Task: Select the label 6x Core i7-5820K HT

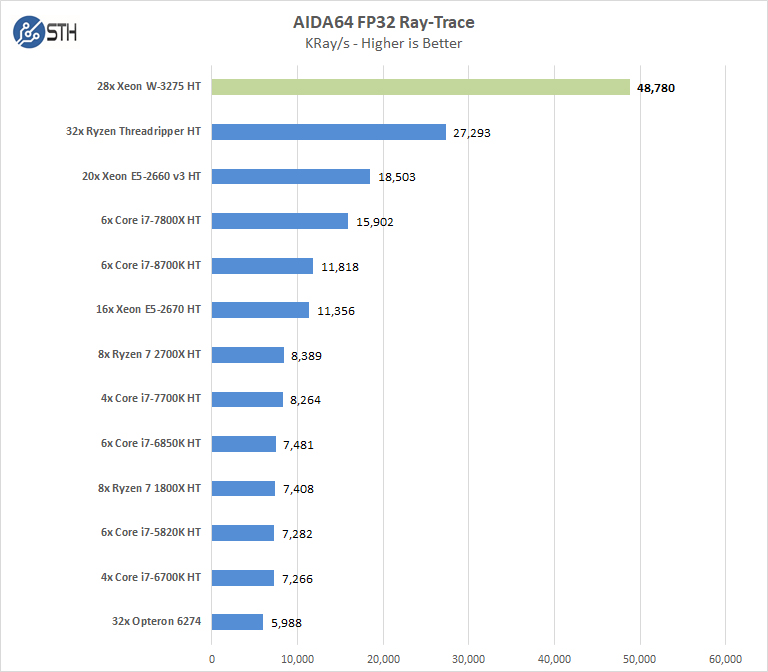Action: point(151,532)
